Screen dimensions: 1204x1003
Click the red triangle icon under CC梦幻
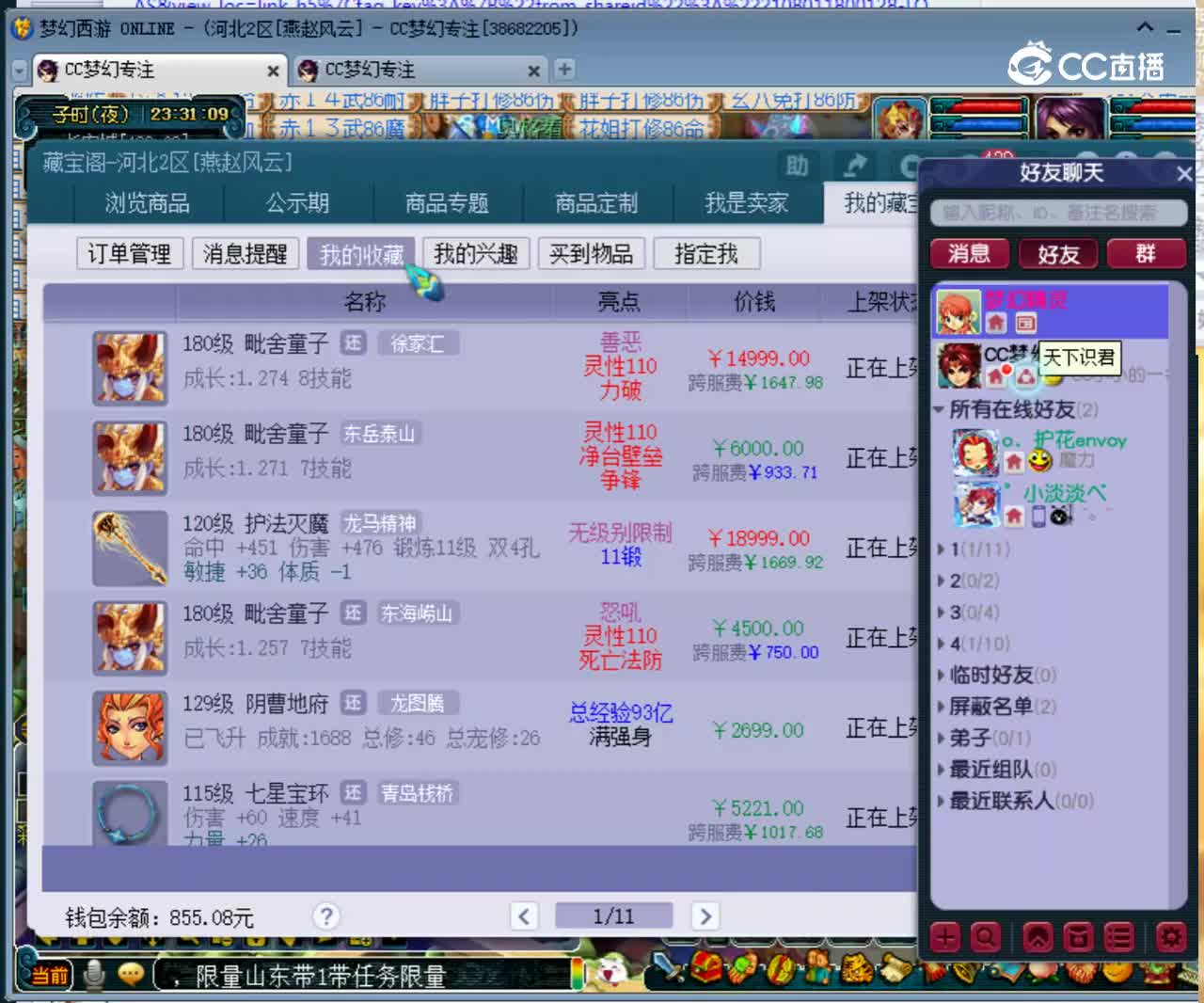coord(1025,376)
